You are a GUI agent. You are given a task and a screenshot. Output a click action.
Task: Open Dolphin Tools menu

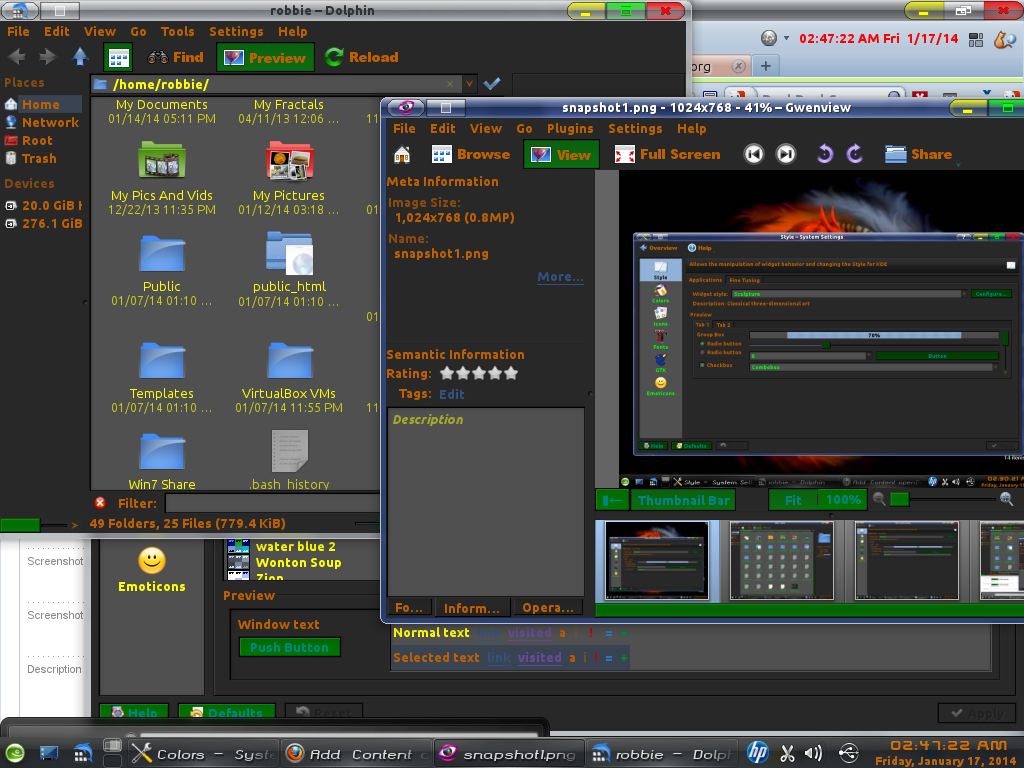(178, 31)
